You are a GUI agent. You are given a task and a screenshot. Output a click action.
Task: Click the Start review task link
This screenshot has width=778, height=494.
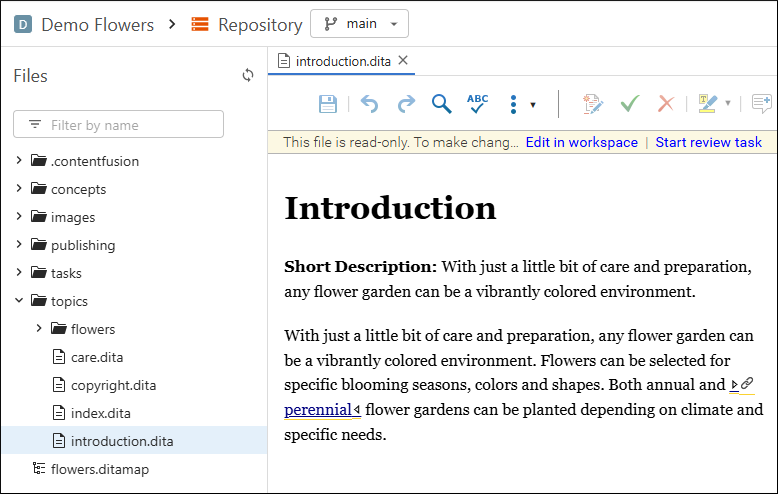tap(708, 142)
